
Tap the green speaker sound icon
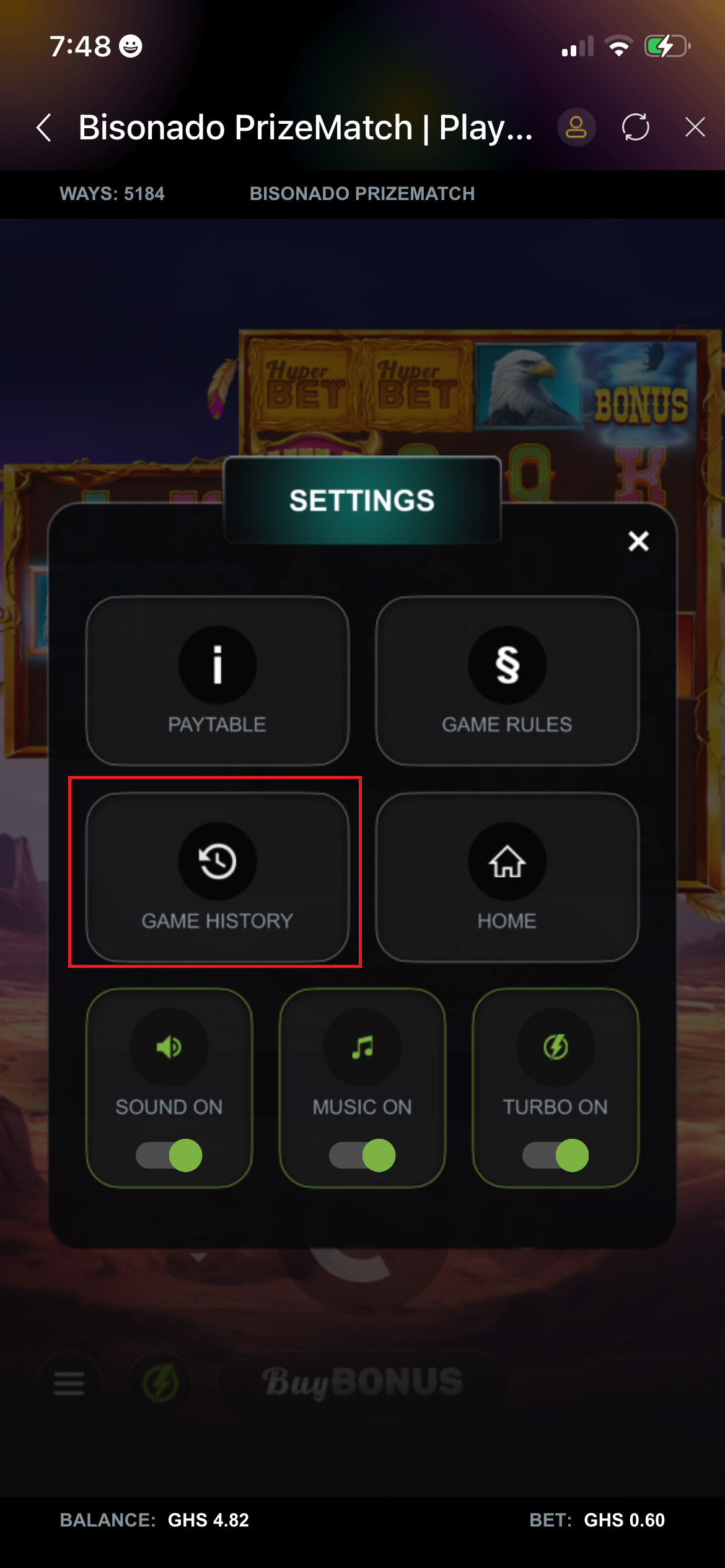[x=169, y=1047]
